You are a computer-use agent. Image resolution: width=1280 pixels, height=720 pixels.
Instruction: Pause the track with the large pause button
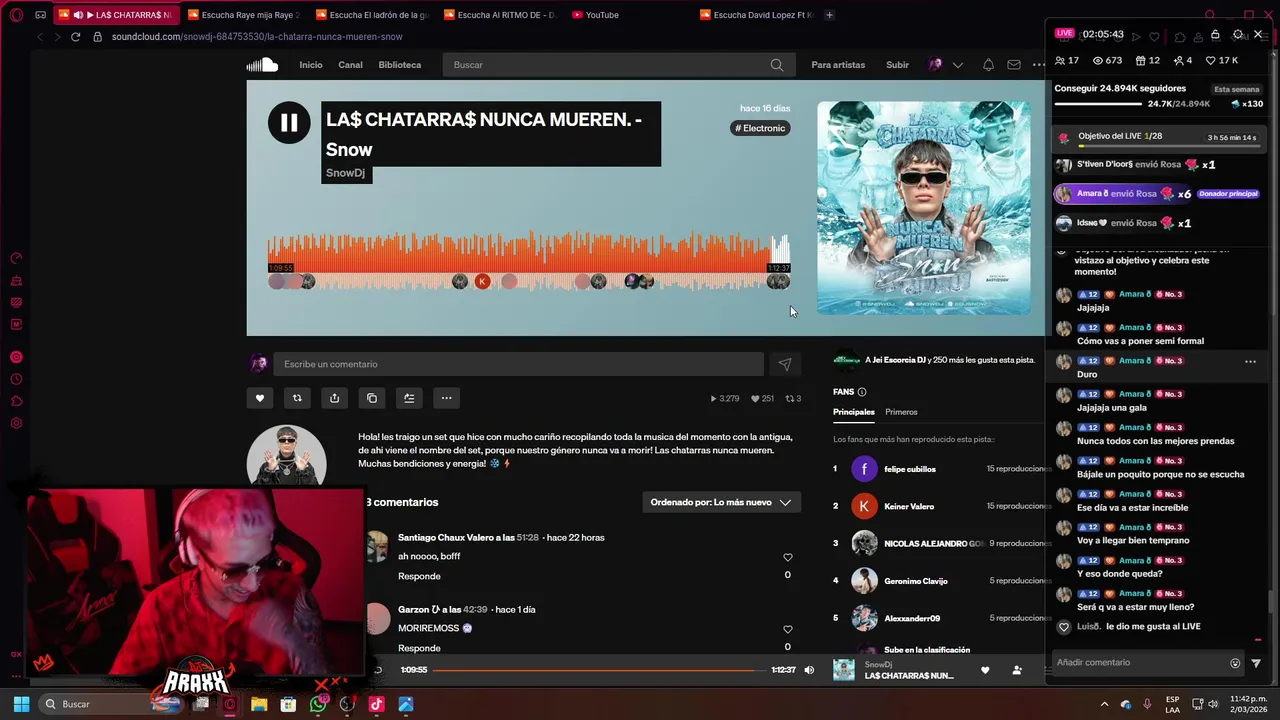289,123
